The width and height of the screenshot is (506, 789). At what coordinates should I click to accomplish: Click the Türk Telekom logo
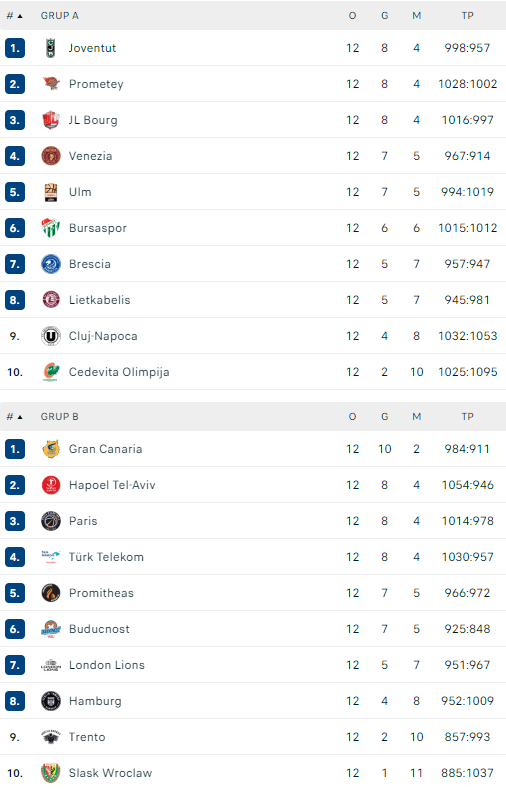[x=50, y=557]
